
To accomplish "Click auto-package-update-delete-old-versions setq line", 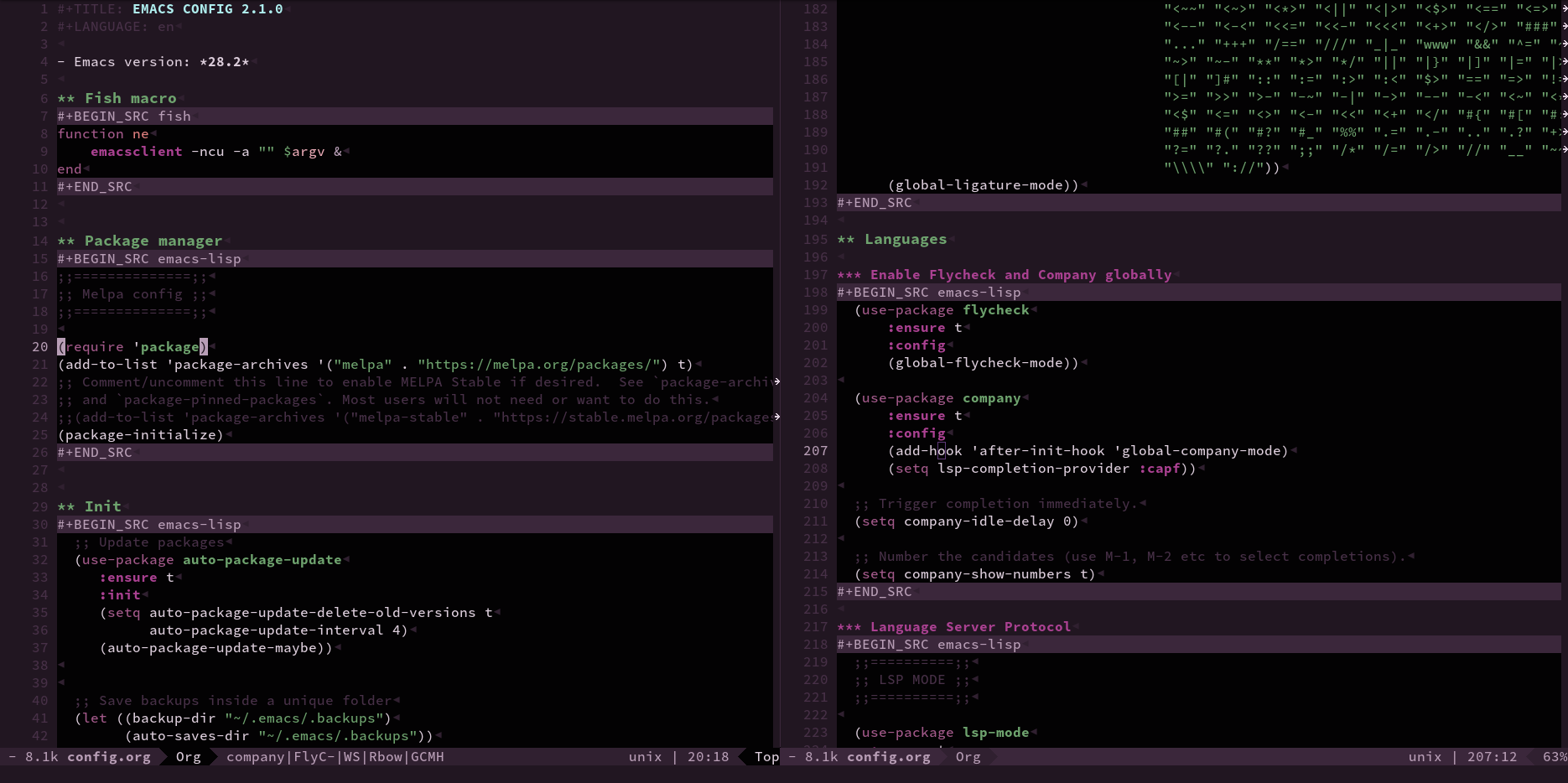I will point(296,612).
